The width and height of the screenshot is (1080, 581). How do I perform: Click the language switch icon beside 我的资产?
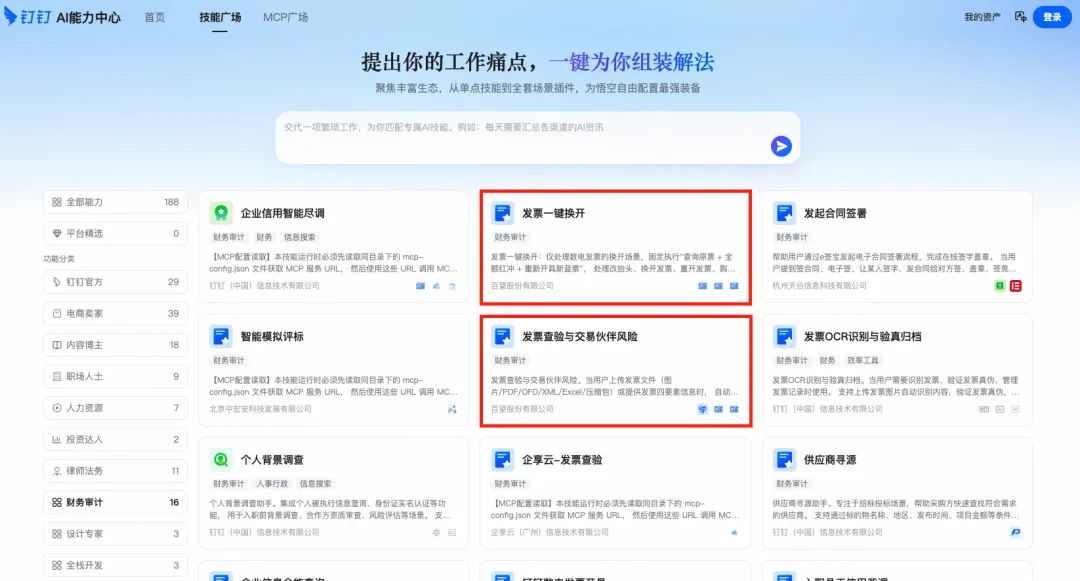point(1020,17)
